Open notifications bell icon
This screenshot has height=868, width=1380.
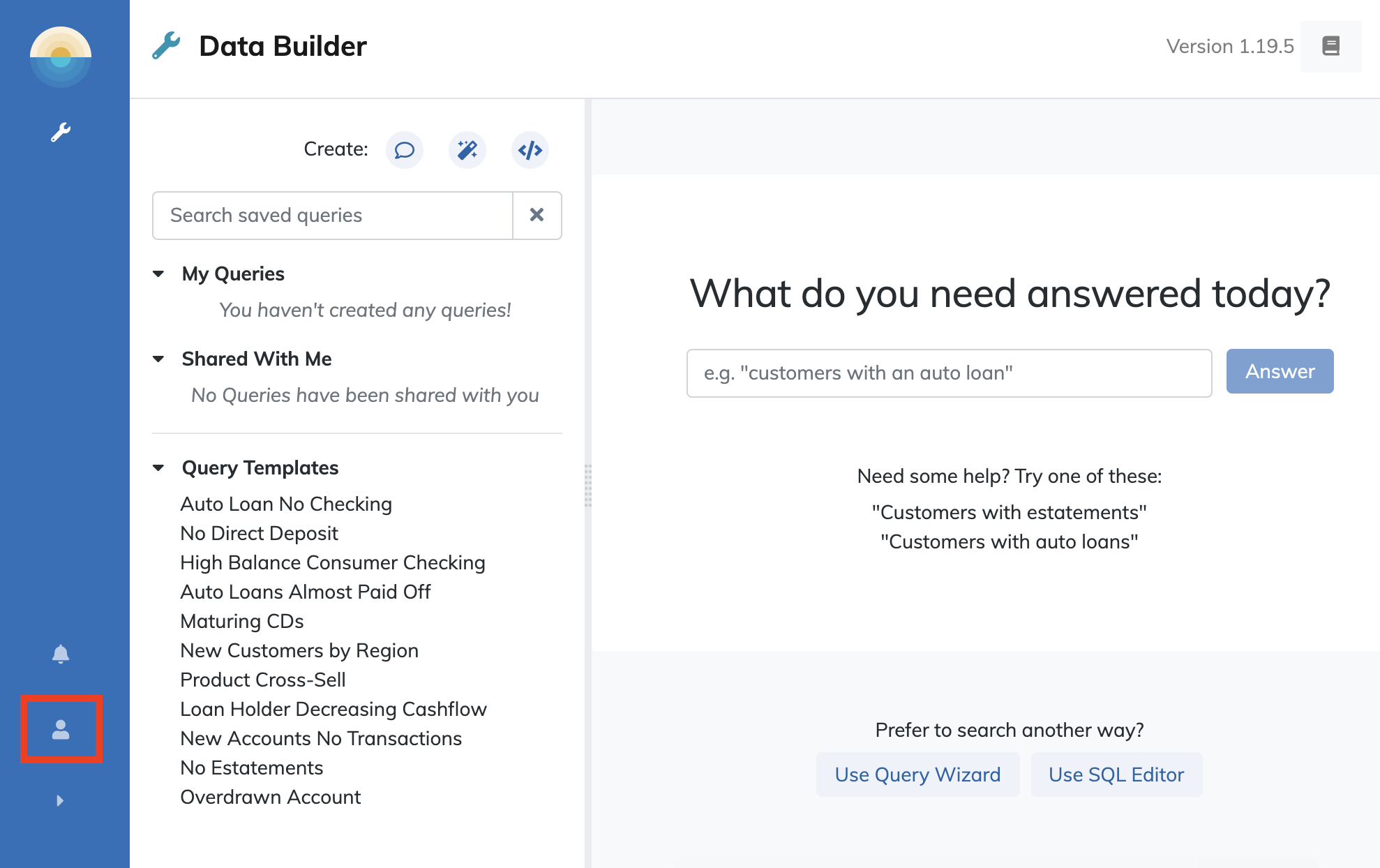61,654
